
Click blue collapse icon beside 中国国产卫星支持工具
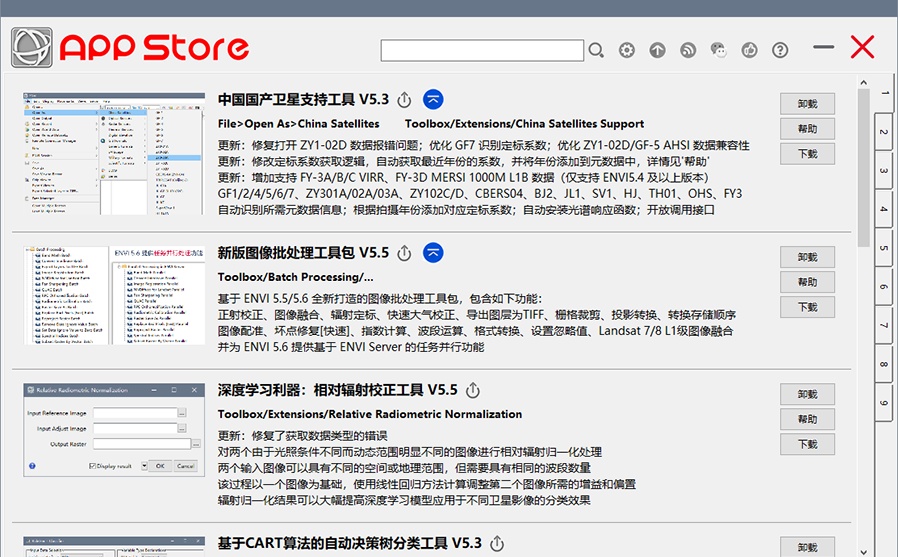click(433, 100)
